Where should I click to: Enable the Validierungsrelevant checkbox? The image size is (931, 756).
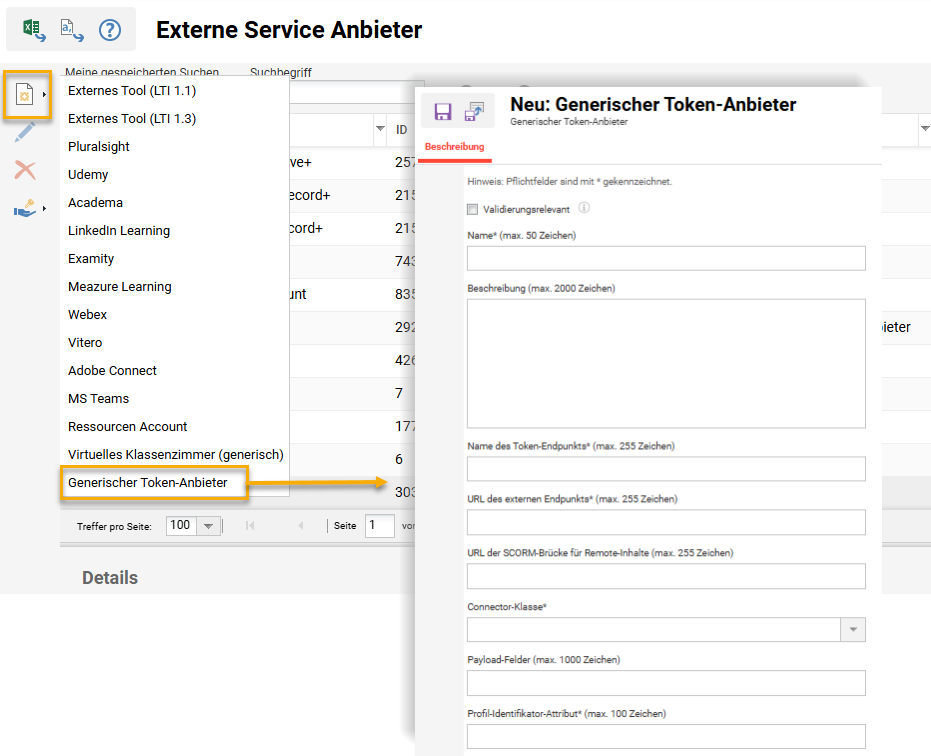(472, 210)
